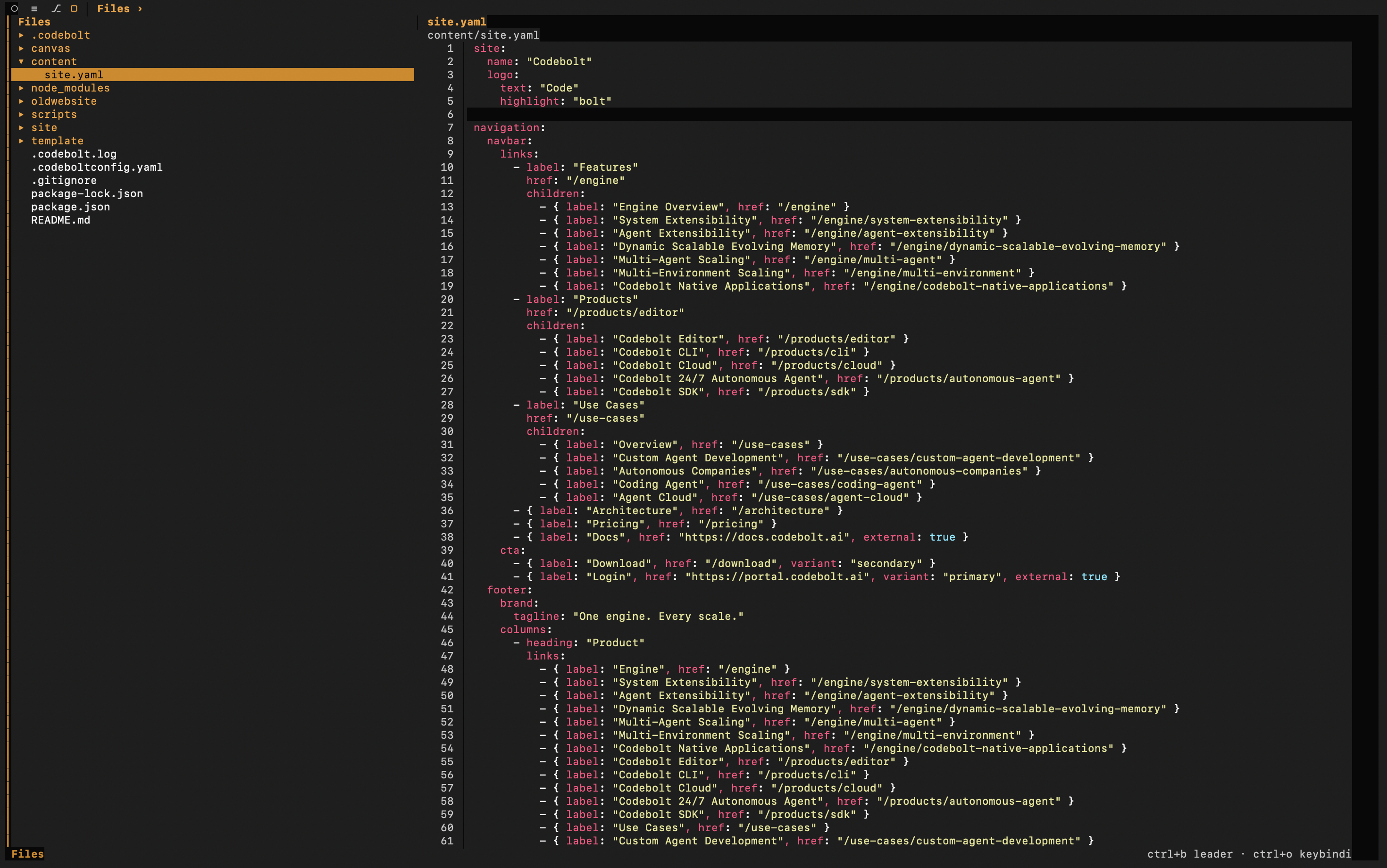Viewport: 1387px width, 868px height.
Task: Expand the node_modules folder
Action: coord(21,88)
